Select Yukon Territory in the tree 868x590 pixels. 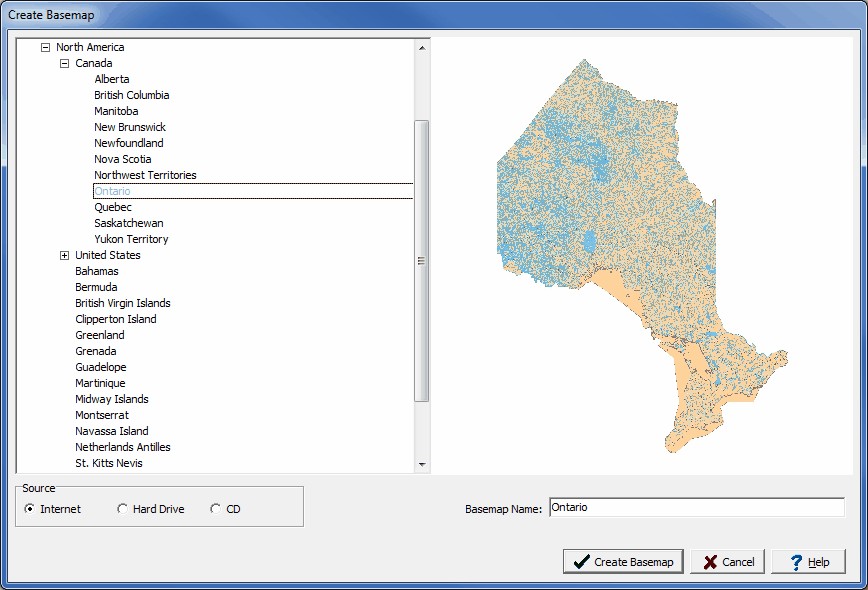point(131,239)
